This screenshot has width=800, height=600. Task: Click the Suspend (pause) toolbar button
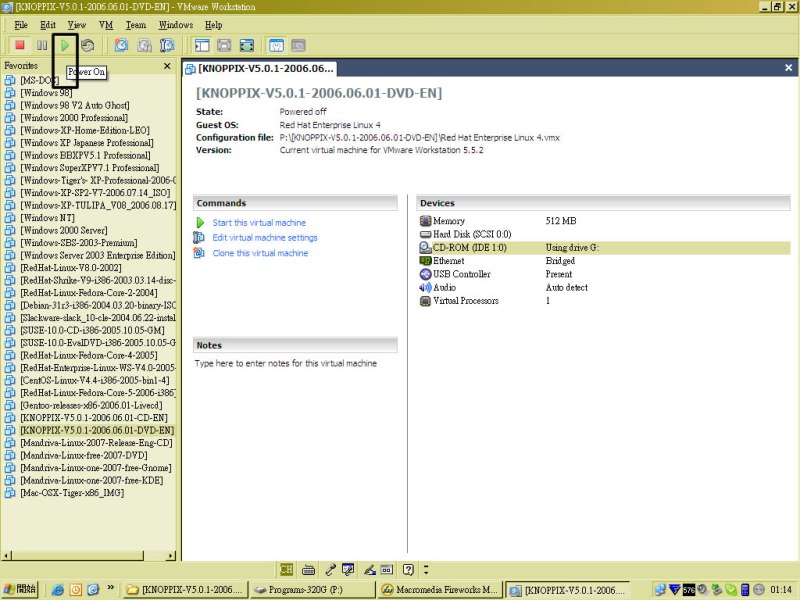tap(42, 45)
